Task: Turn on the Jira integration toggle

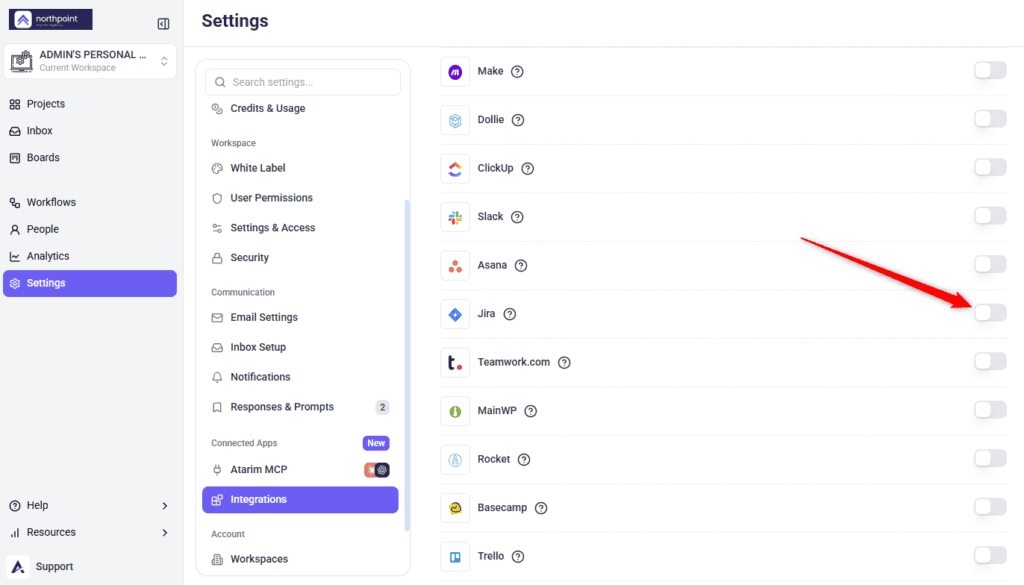Action: click(990, 313)
